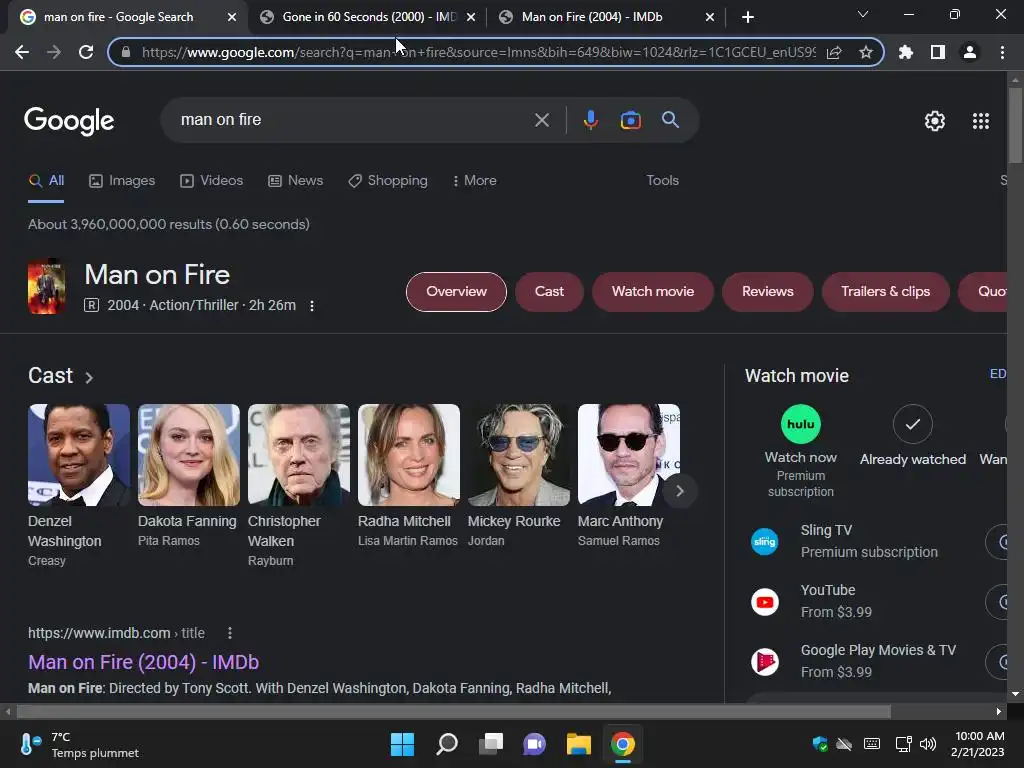The height and width of the screenshot is (768, 1024).
Task: Open the Teams chat taskbar icon
Action: (534, 744)
